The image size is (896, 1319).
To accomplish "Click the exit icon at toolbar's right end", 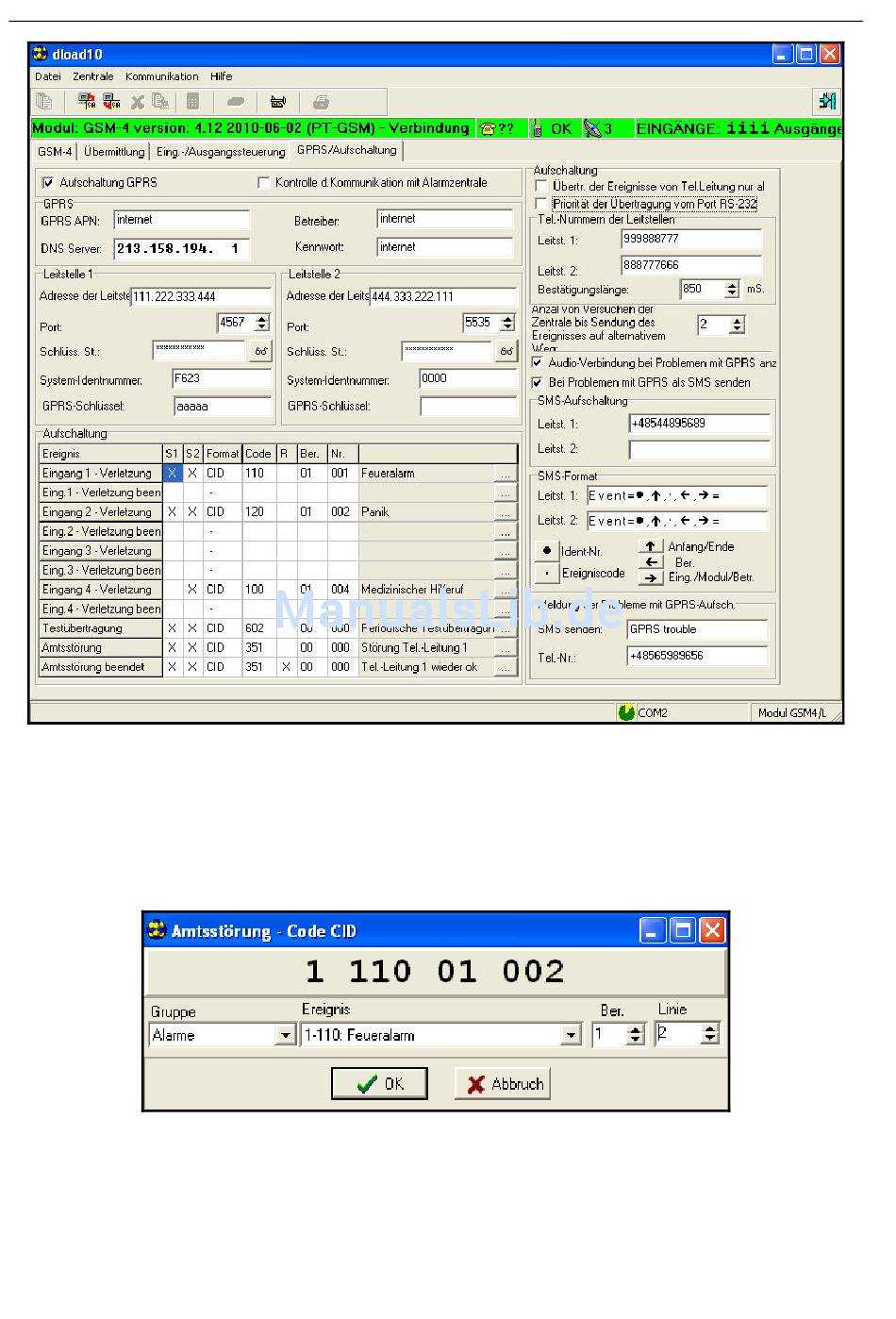I will click(826, 101).
